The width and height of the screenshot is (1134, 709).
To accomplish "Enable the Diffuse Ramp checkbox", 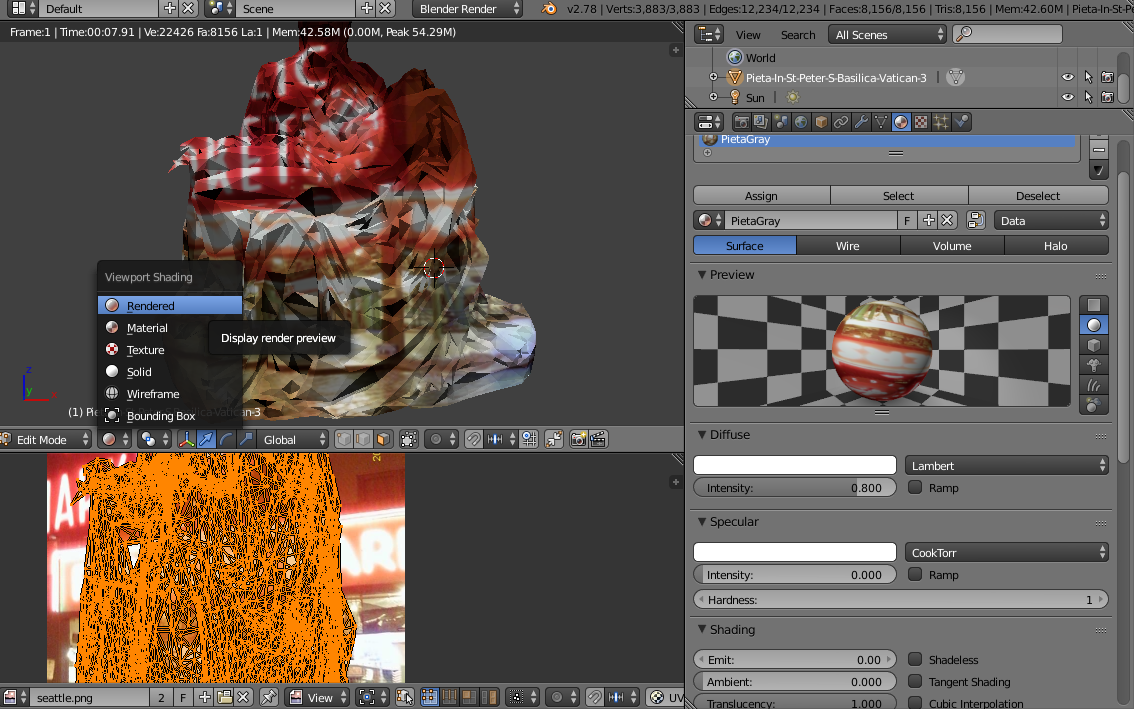I will [915, 487].
